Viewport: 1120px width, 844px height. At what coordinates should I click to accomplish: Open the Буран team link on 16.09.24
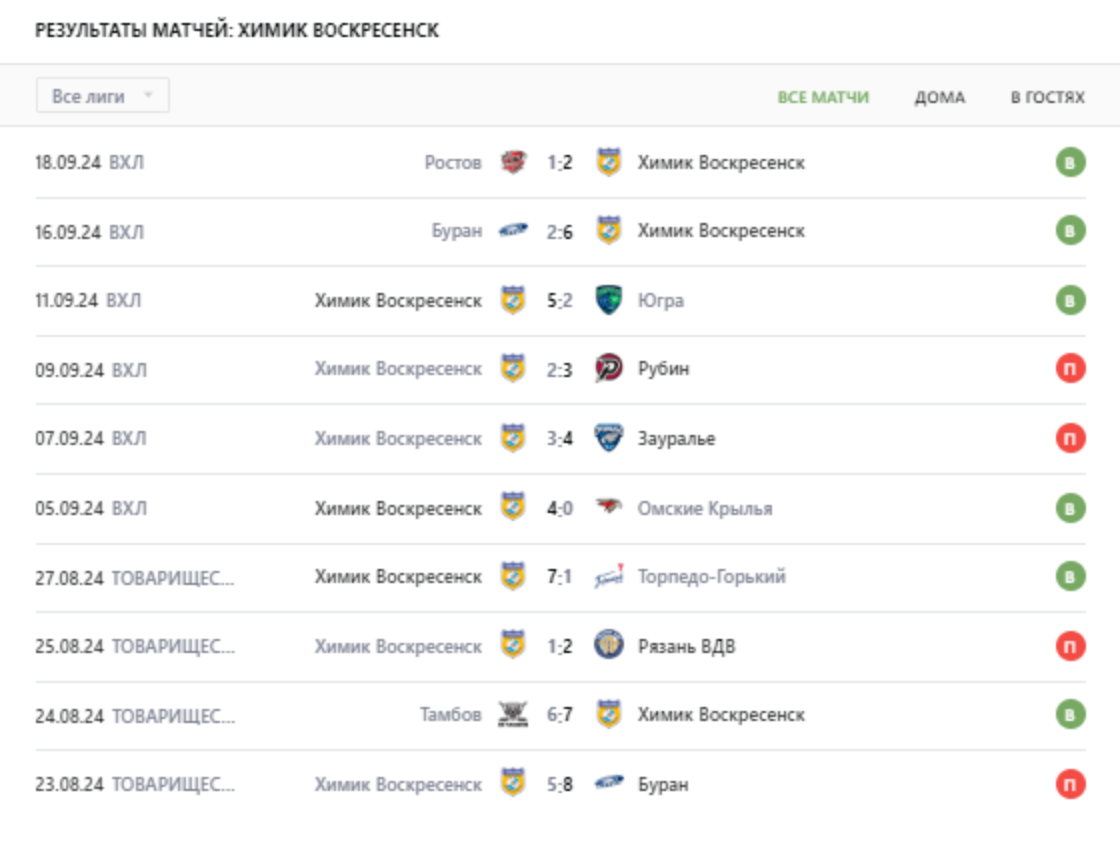click(457, 230)
